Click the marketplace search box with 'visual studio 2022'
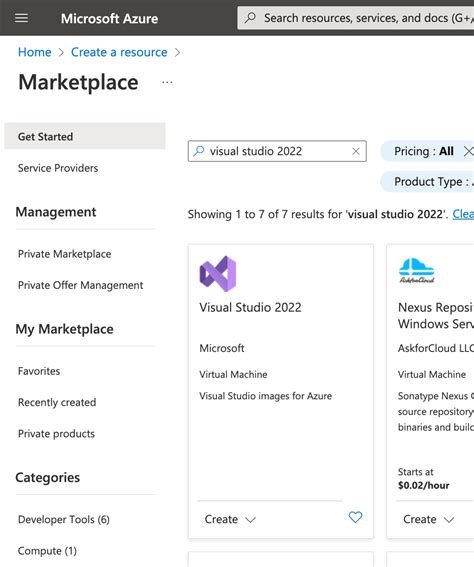This screenshot has height=567, width=474. click(x=277, y=151)
